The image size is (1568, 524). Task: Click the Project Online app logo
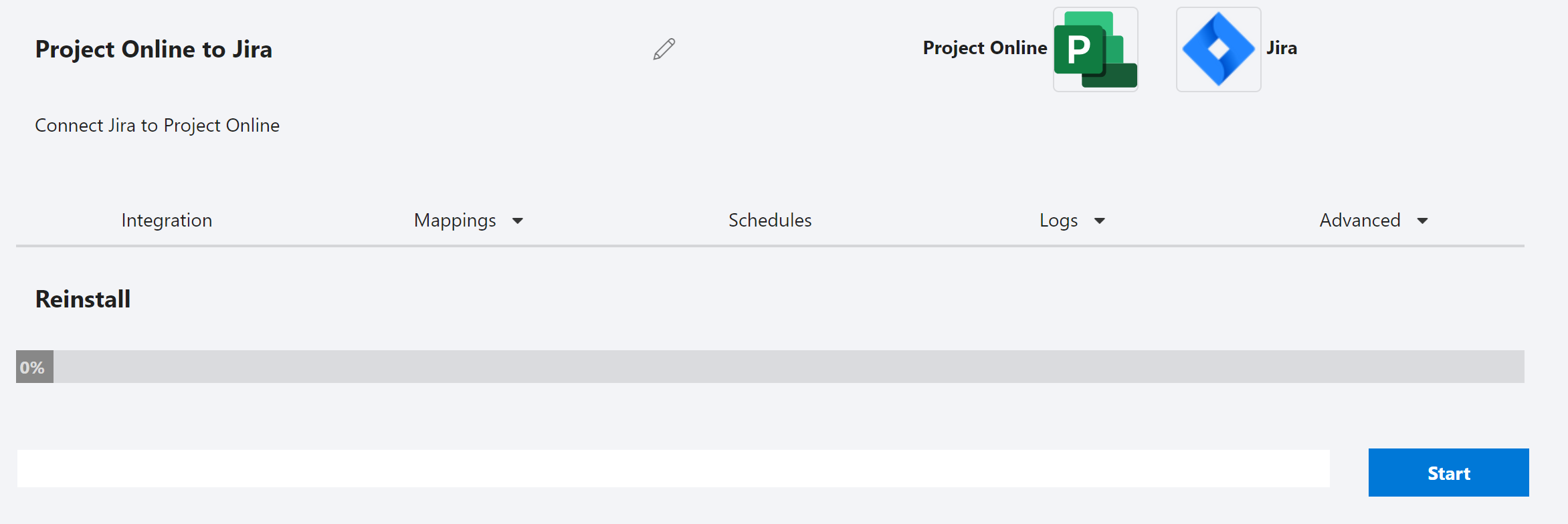click(1096, 49)
